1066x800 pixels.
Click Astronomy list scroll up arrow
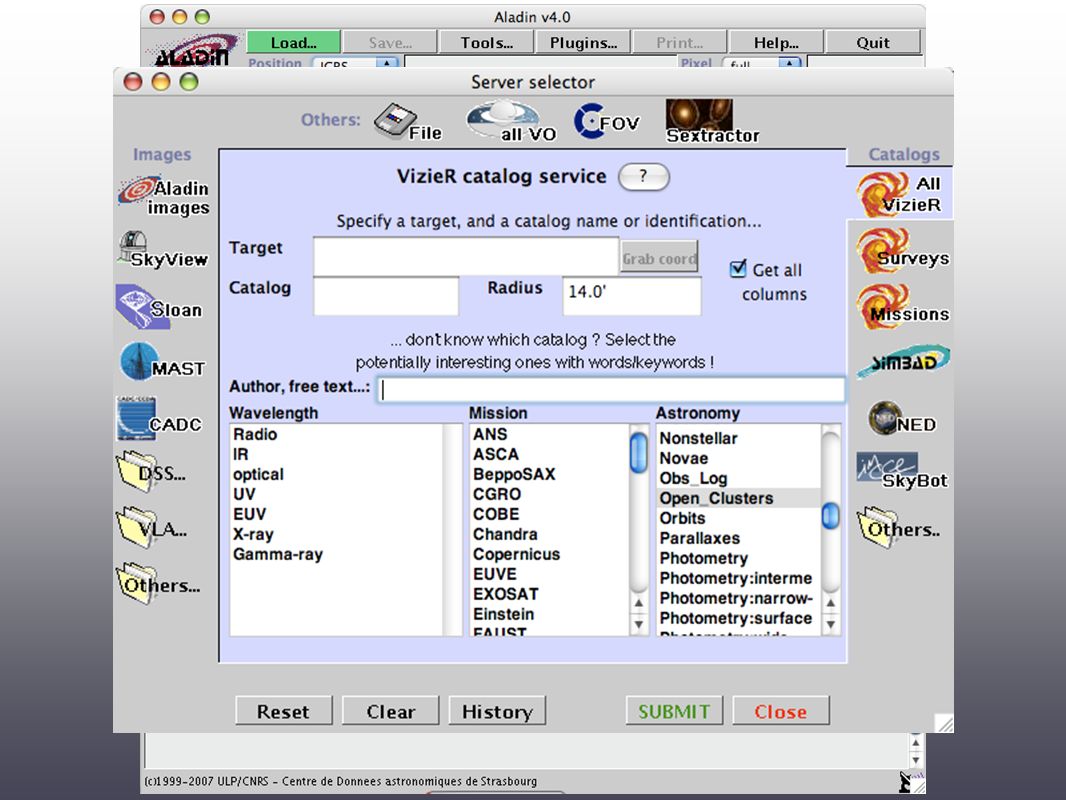[830, 603]
